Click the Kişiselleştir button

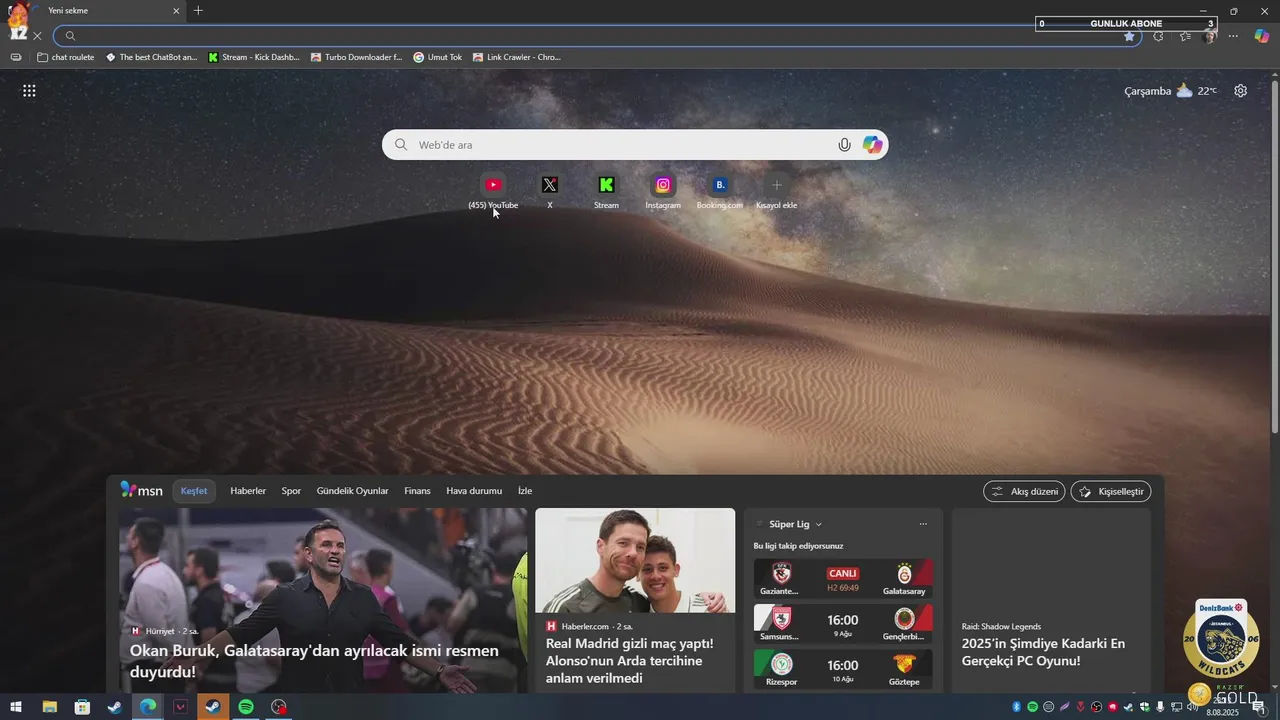pos(1111,491)
